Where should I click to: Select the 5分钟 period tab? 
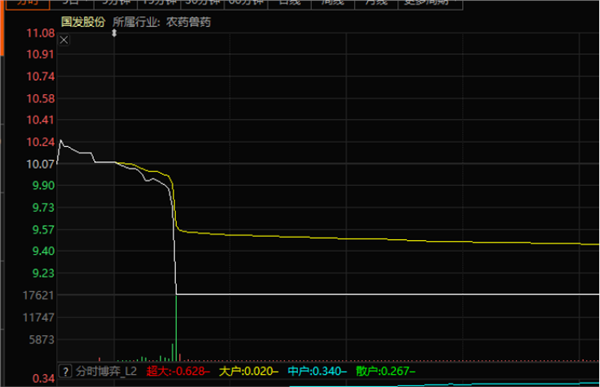[115, 3]
